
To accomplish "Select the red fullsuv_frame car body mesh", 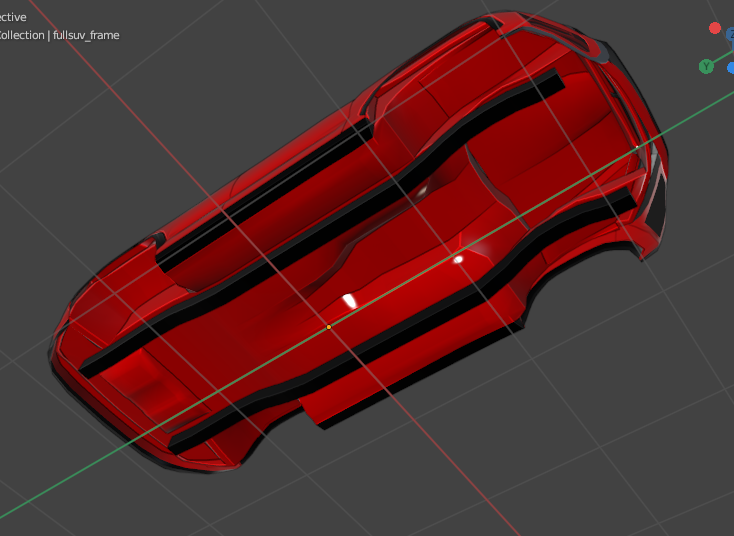I will pos(356,243).
